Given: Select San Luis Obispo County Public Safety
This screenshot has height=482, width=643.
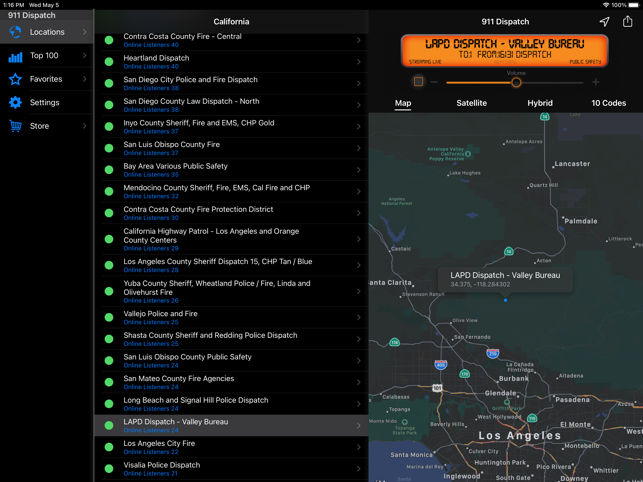Looking at the screenshot, I should click(231, 360).
